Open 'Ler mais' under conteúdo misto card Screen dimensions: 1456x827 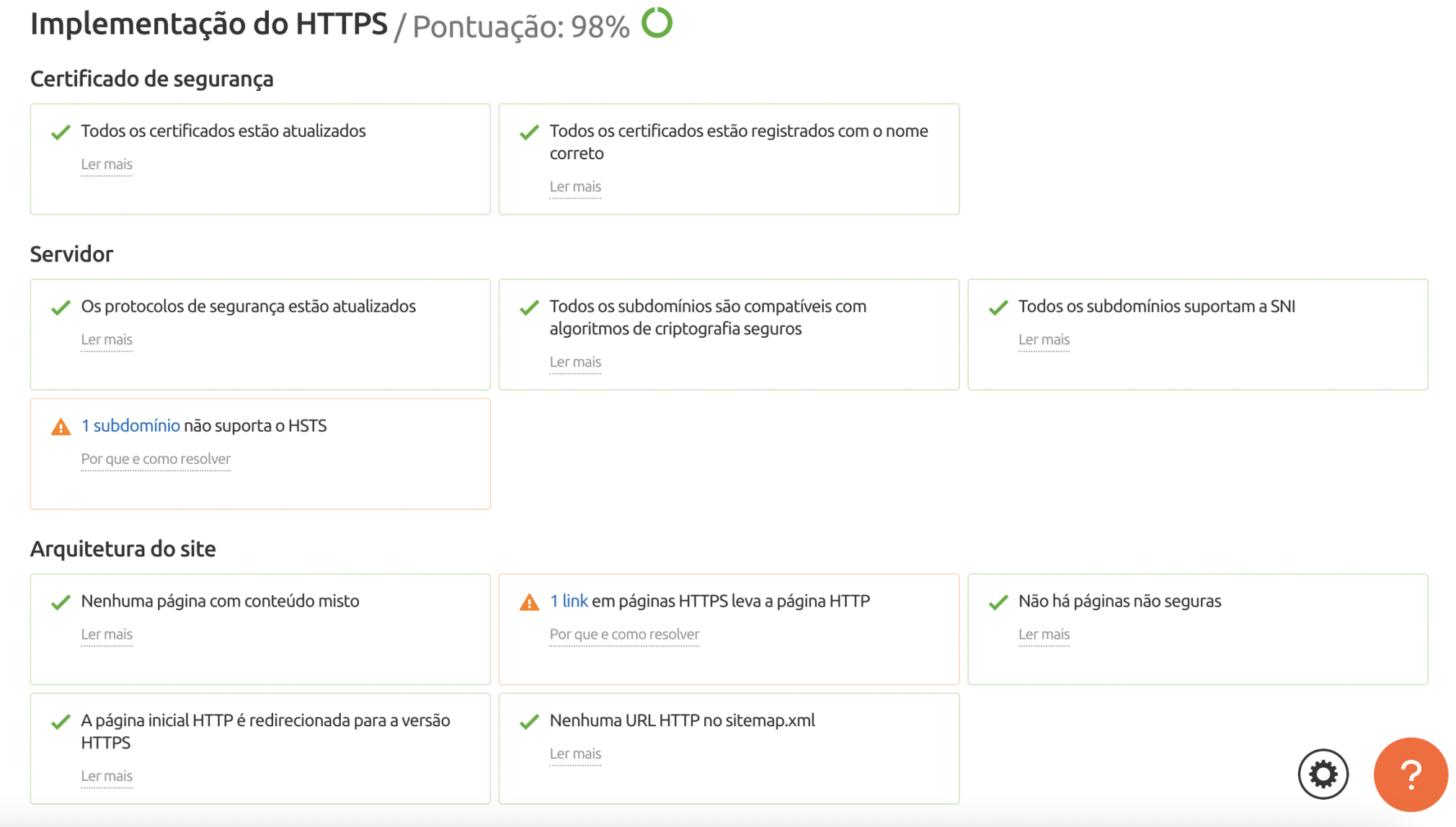pyautogui.click(x=107, y=634)
